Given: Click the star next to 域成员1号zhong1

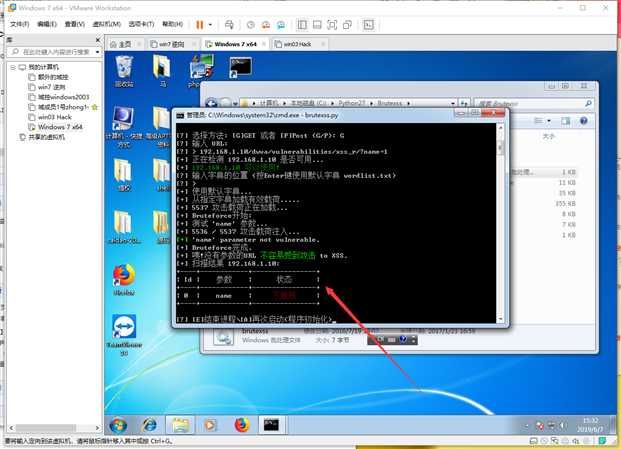Looking at the screenshot, I should pos(94,107).
